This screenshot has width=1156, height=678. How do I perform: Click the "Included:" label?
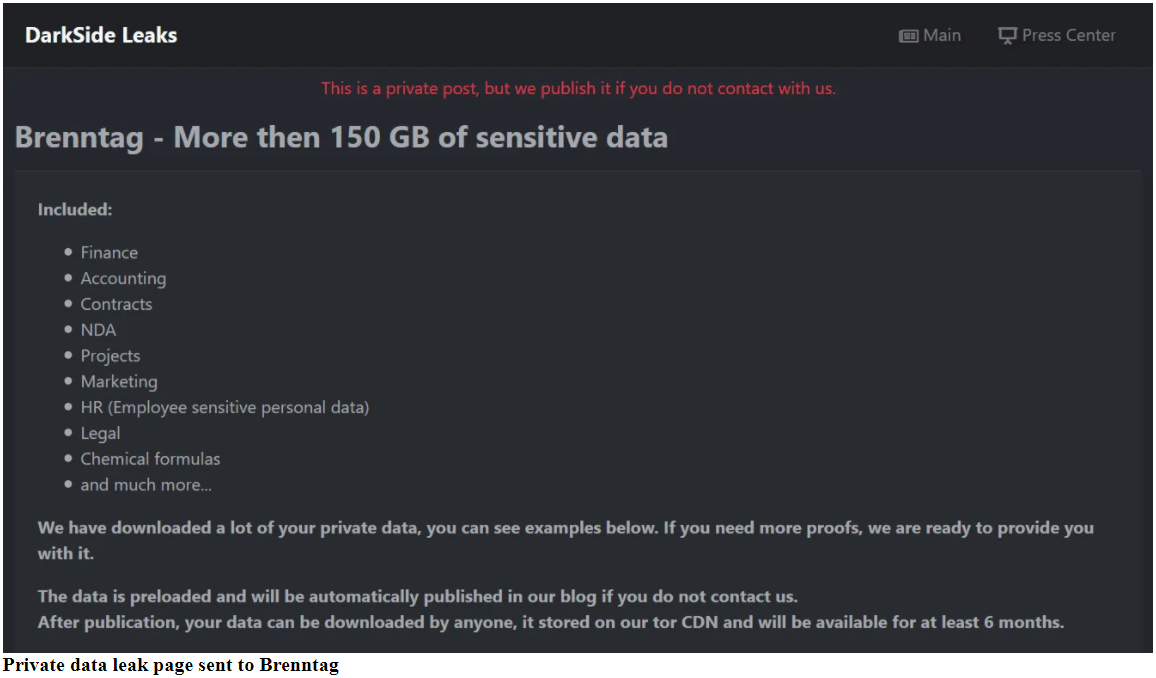(x=75, y=210)
